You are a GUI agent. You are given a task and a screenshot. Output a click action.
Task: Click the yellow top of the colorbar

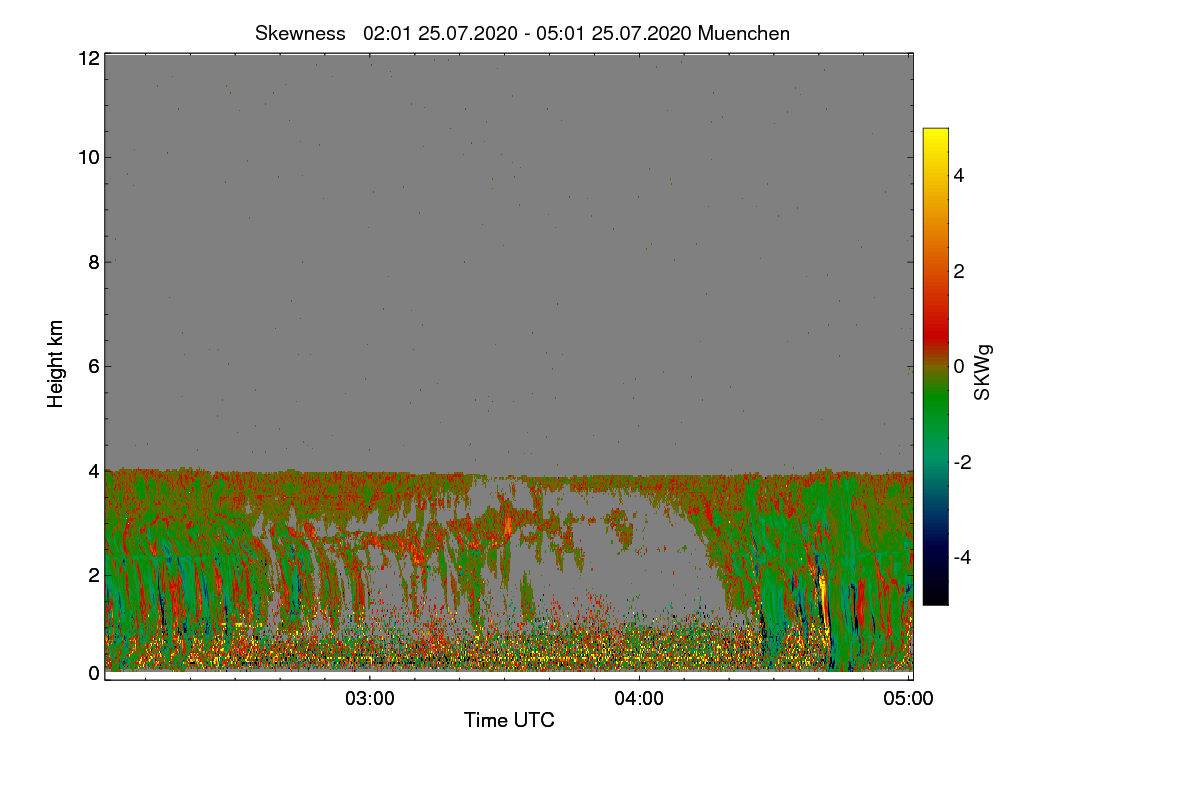(x=935, y=137)
